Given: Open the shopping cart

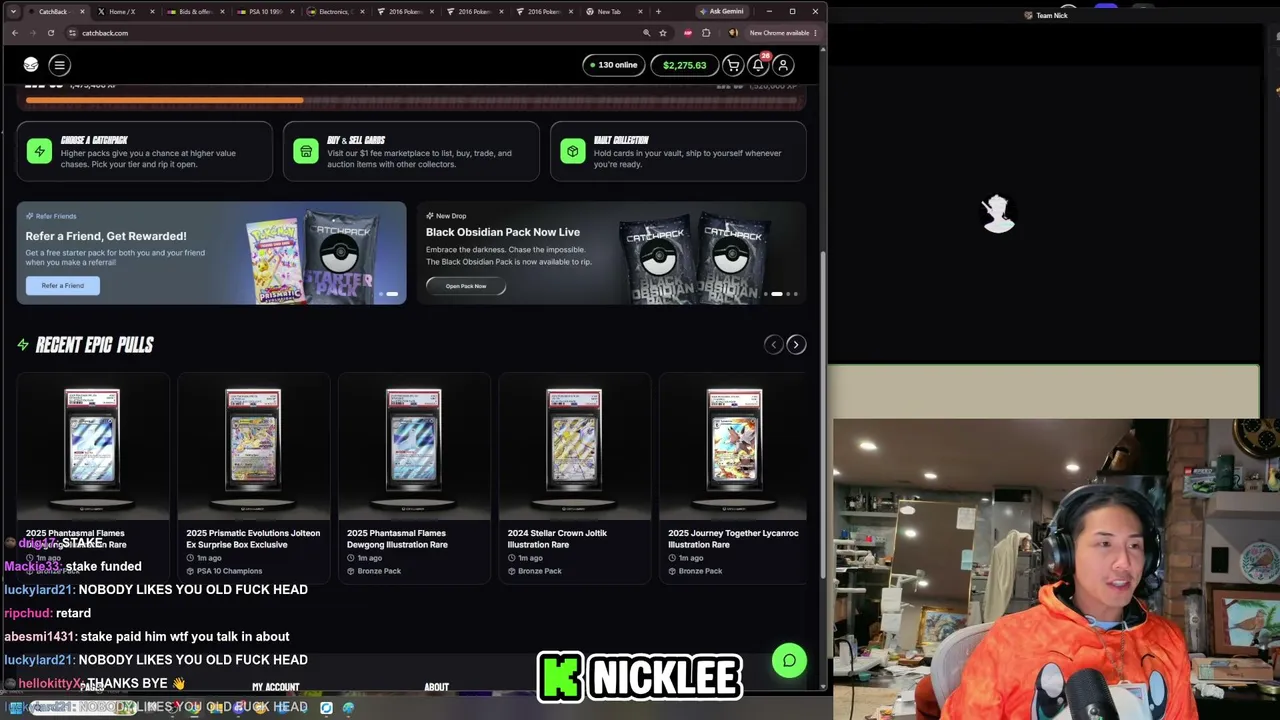Looking at the screenshot, I should [x=733, y=65].
